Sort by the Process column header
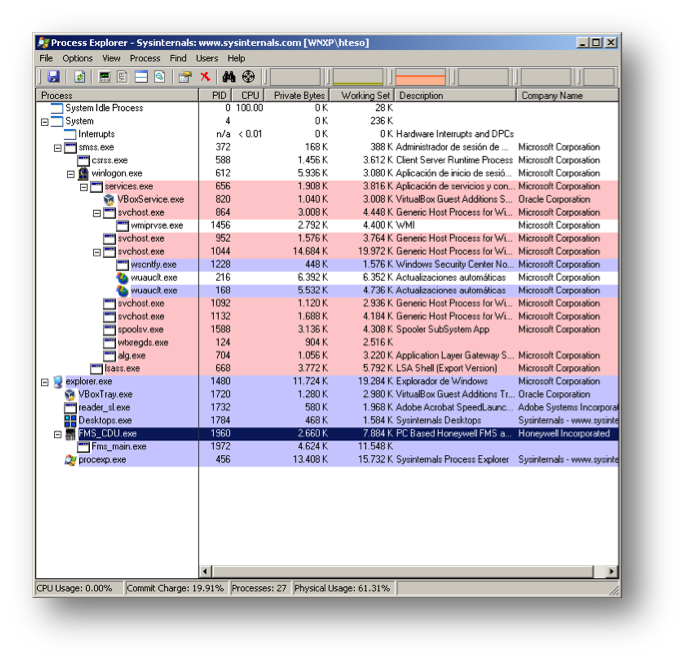 point(117,96)
